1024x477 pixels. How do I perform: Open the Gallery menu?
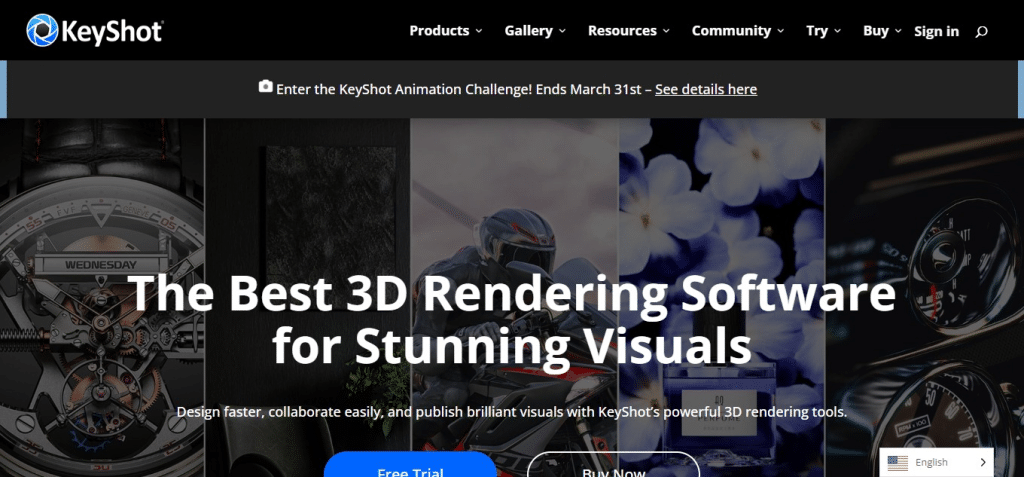528,31
